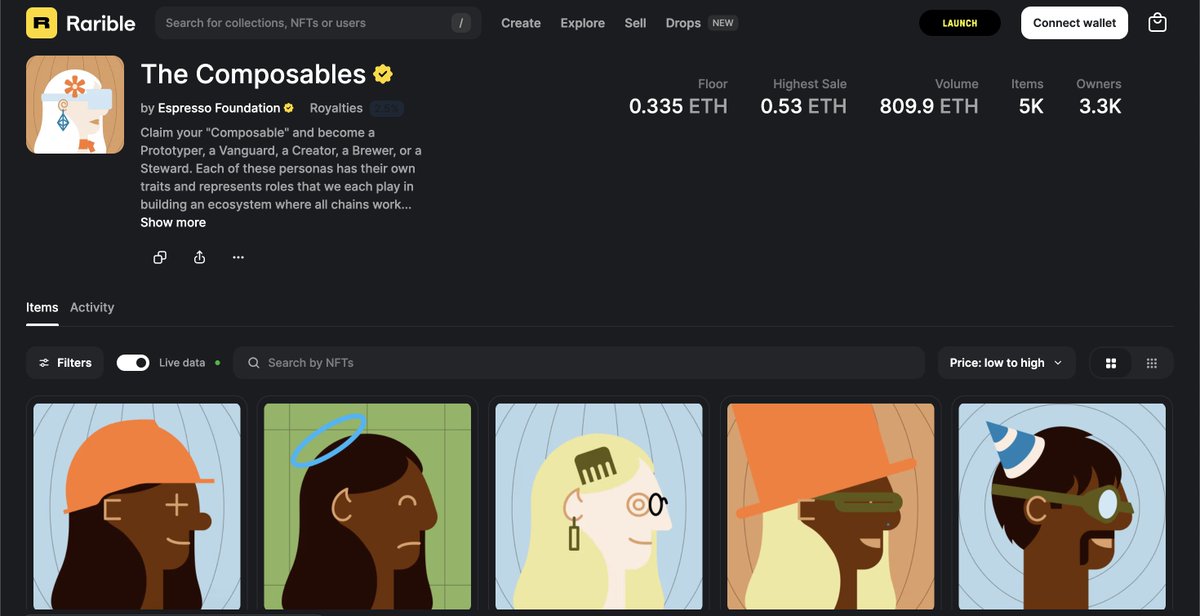Click the Composables collection avatar
This screenshot has width=1200, height=616.
(x=75, y=105)
